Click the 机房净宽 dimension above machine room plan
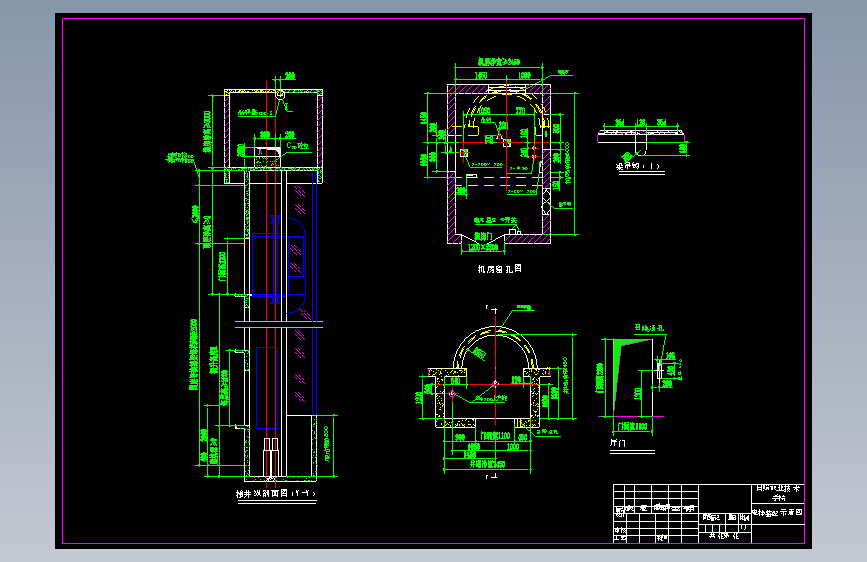 pyautogui.click(x=497, y=62)
